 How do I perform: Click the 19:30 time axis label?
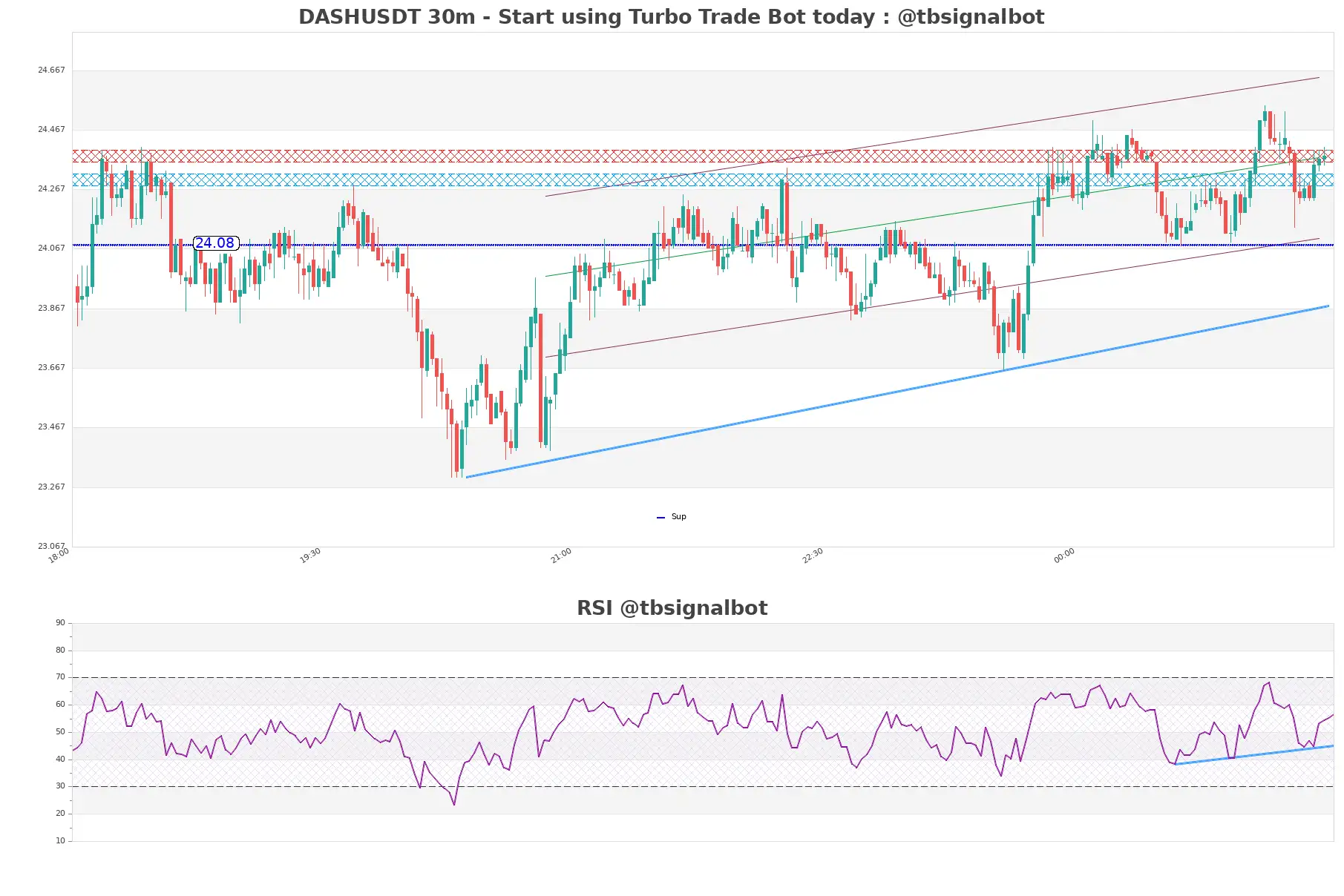310,556
